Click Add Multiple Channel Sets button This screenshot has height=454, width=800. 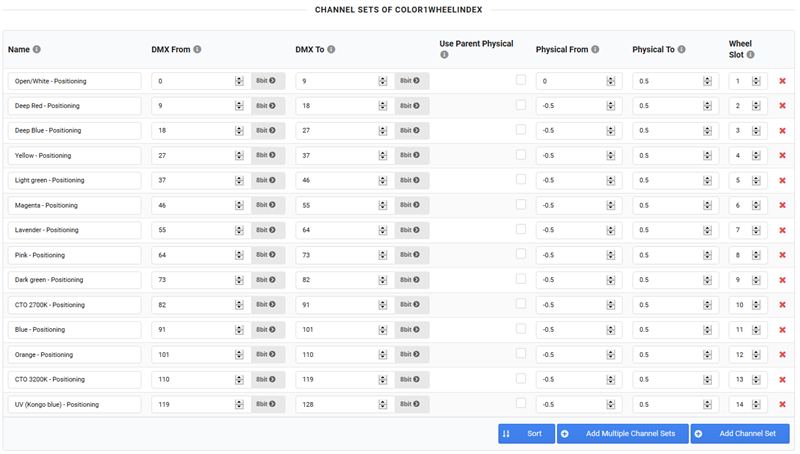[622, 434]
